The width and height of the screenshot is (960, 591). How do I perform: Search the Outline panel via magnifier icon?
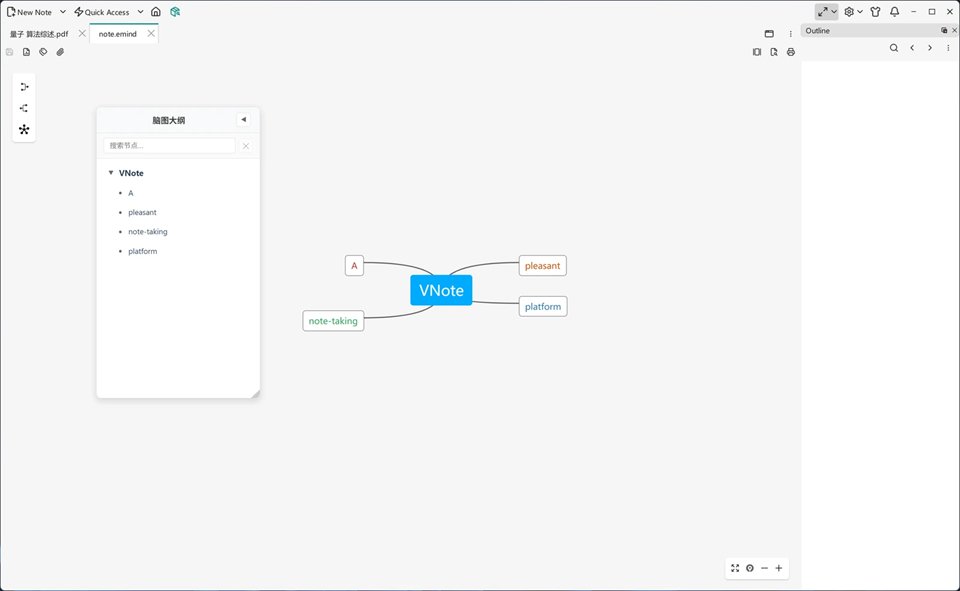click(x=894, y=48)
